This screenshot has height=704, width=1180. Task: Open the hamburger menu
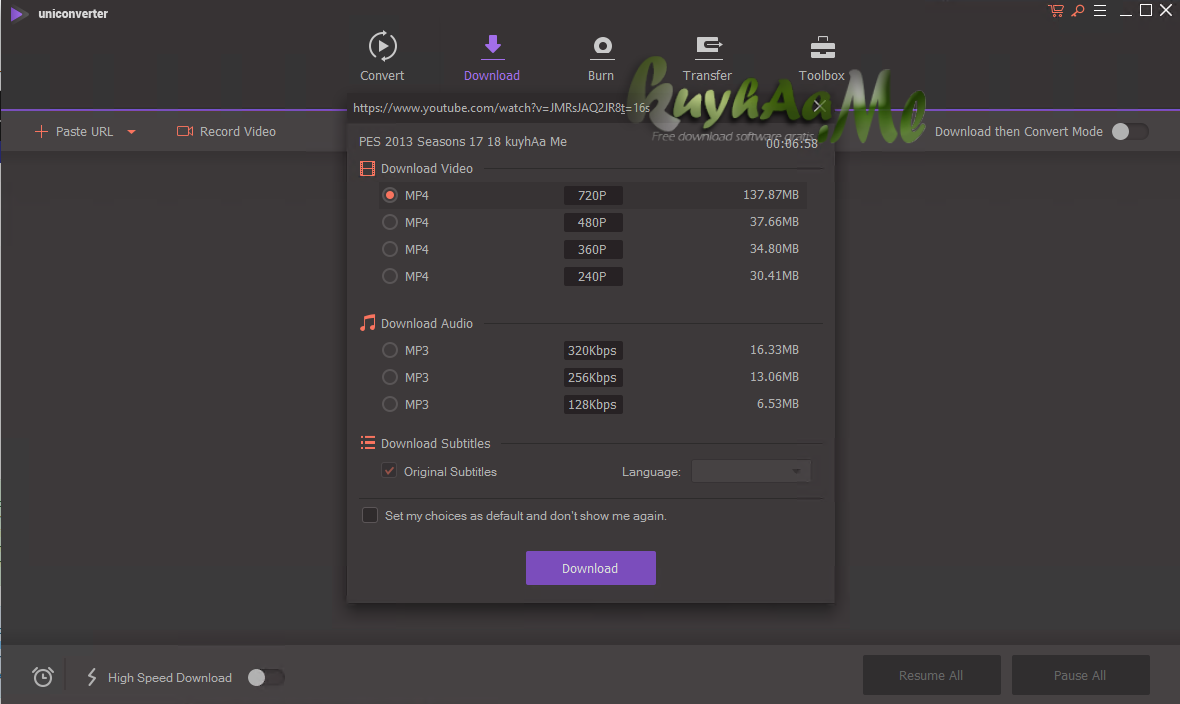(x=1099, y=11)
